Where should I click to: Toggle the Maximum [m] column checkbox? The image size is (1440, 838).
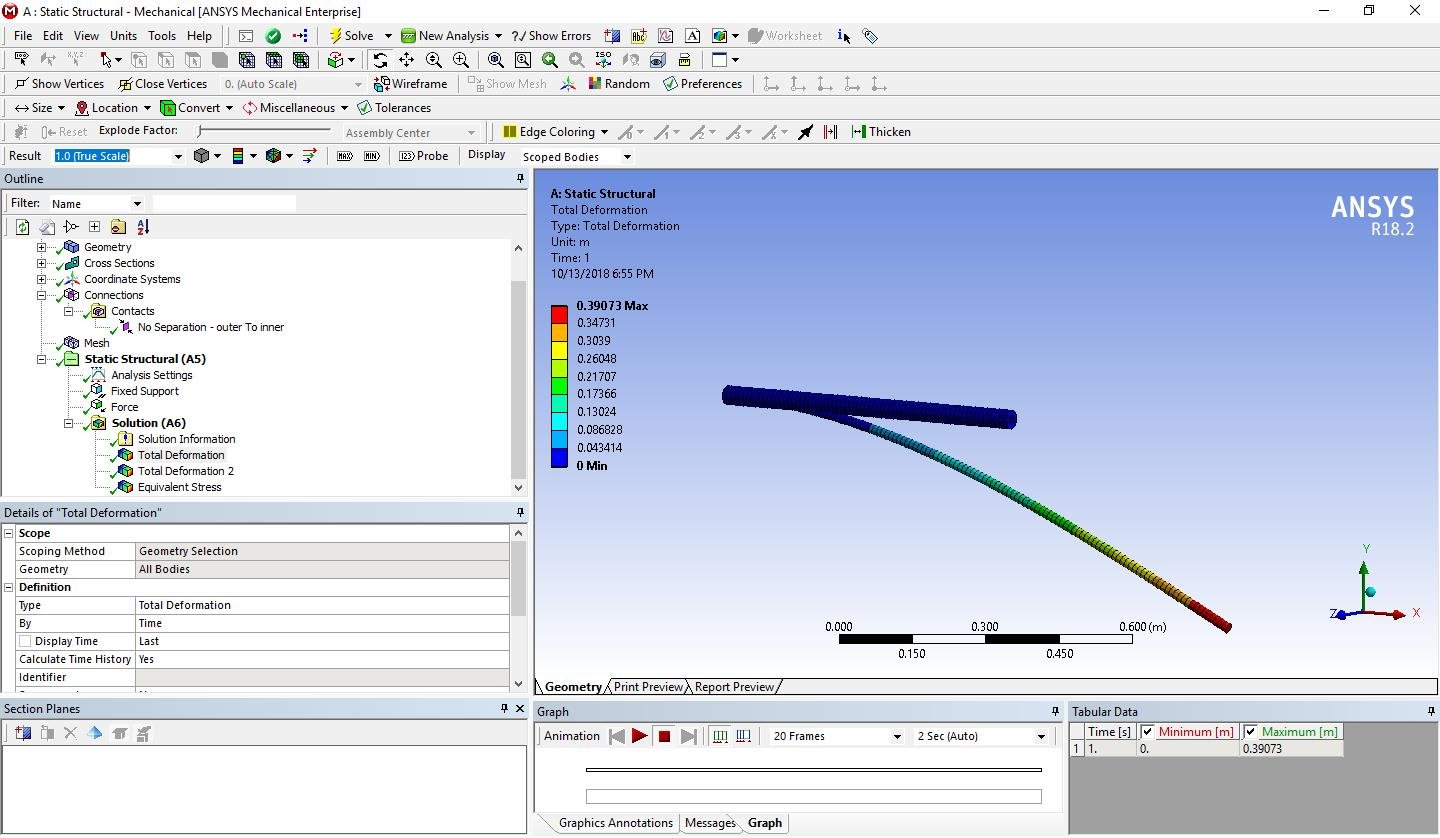1251,732
